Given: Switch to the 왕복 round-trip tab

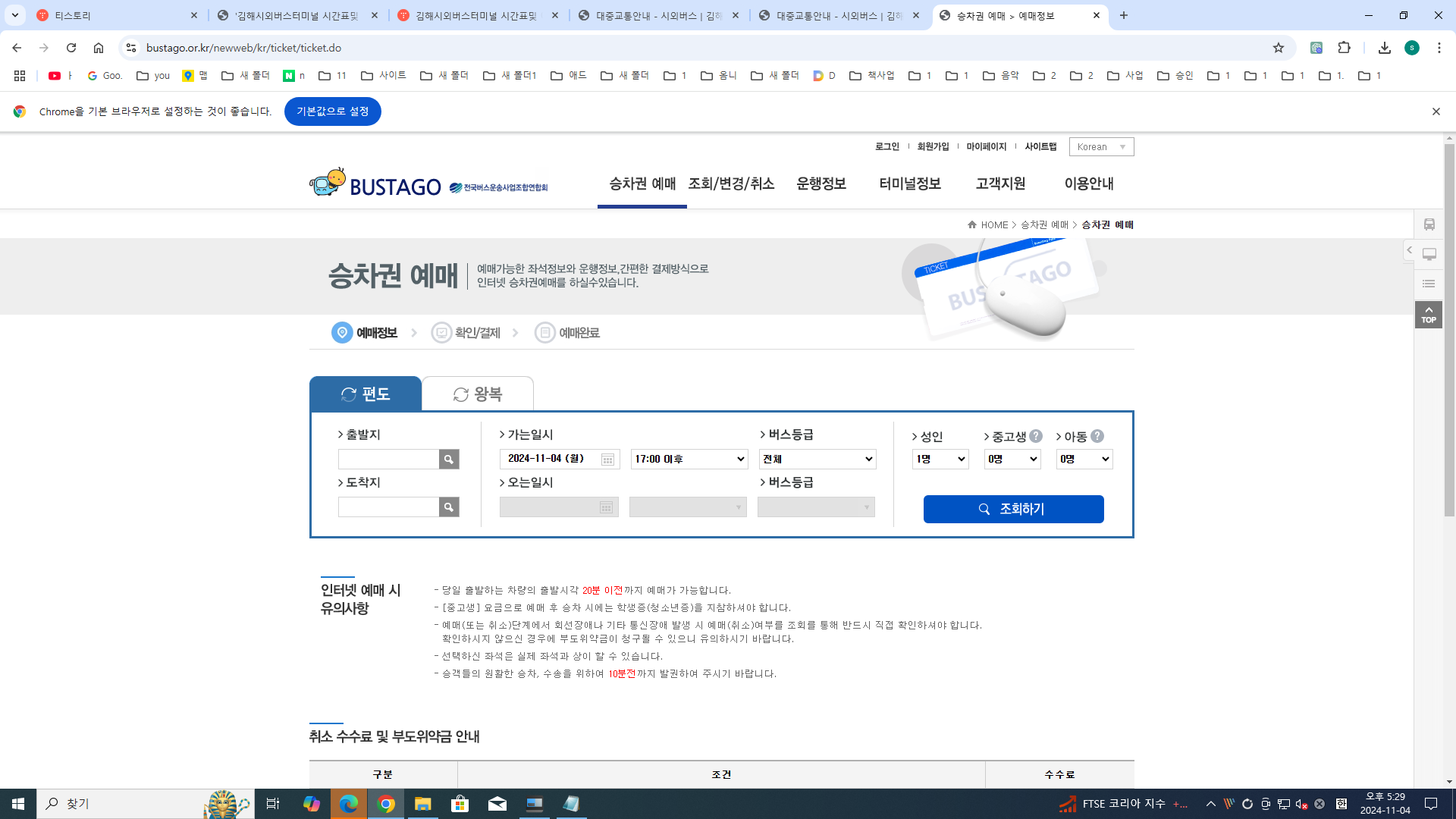Looking at the screenshot, I should point(478,394).
